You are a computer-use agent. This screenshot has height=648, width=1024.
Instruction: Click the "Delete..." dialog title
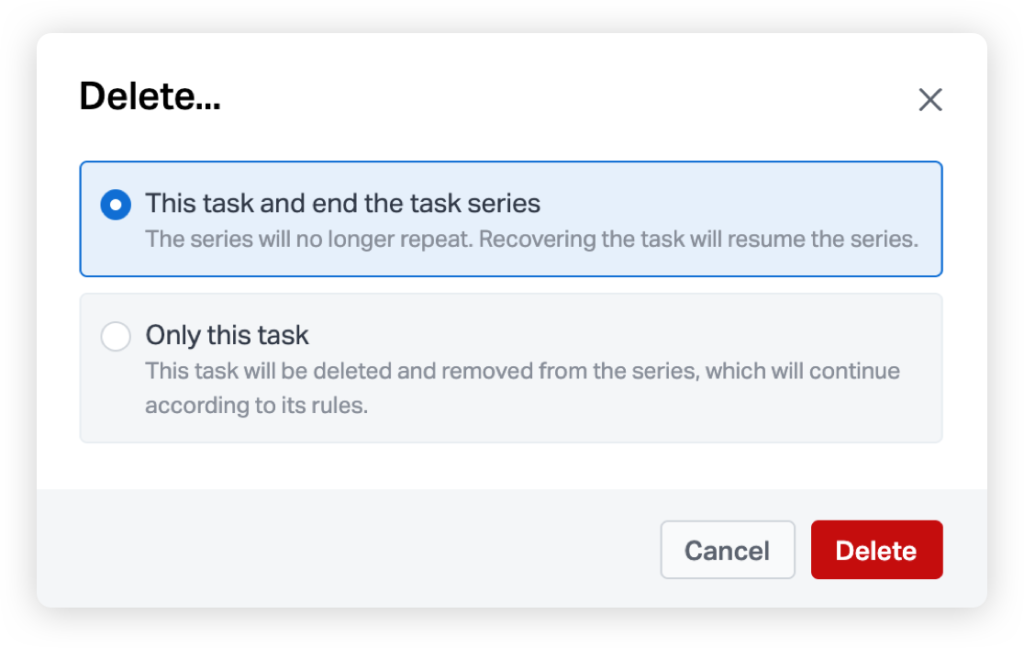click(150, 96)
